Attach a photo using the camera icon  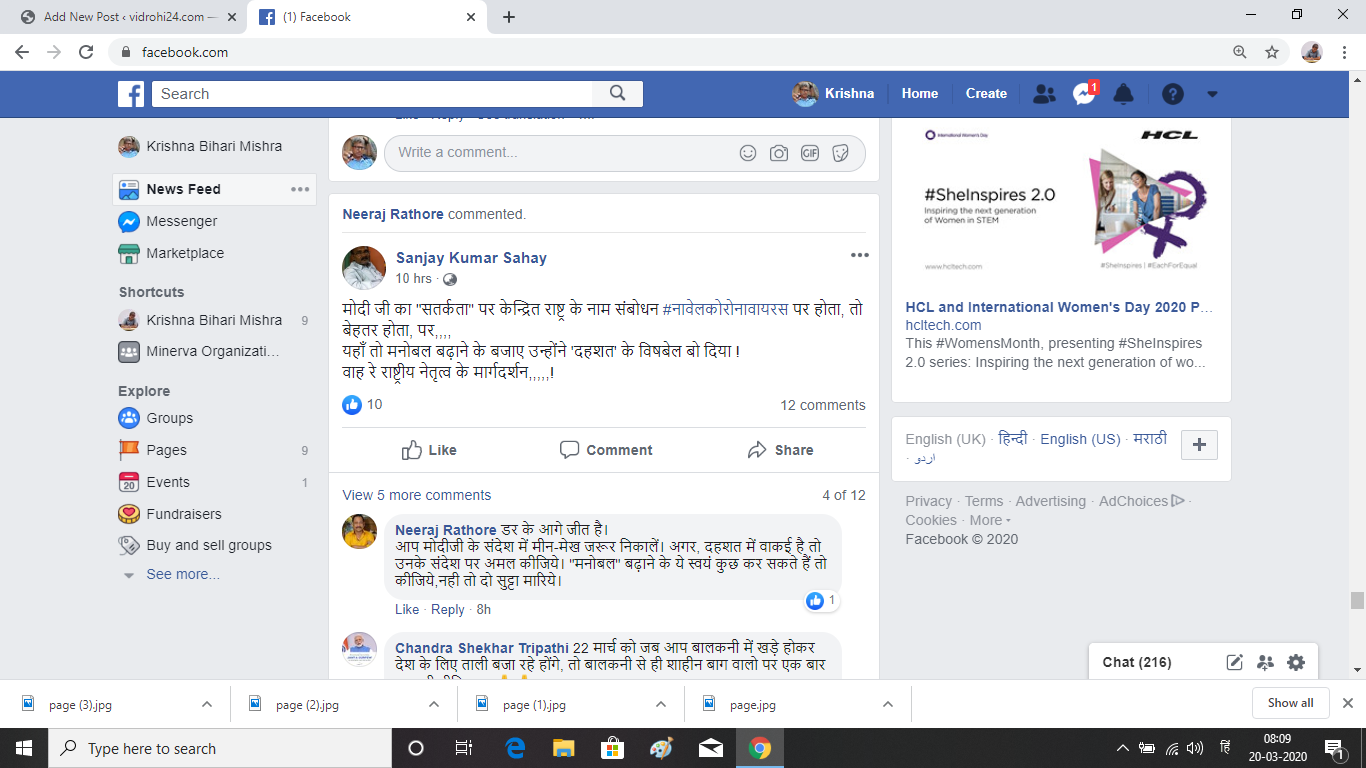pyautogui.click(x=779, y=153)
